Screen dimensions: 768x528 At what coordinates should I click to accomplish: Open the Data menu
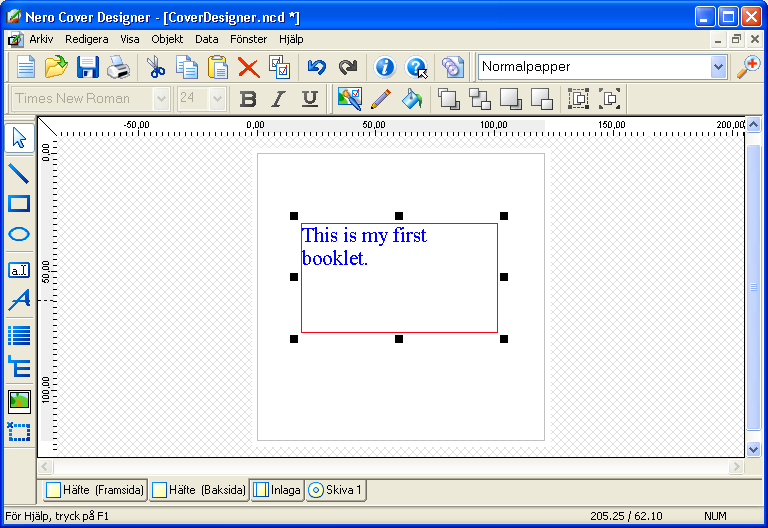(207, 39)
